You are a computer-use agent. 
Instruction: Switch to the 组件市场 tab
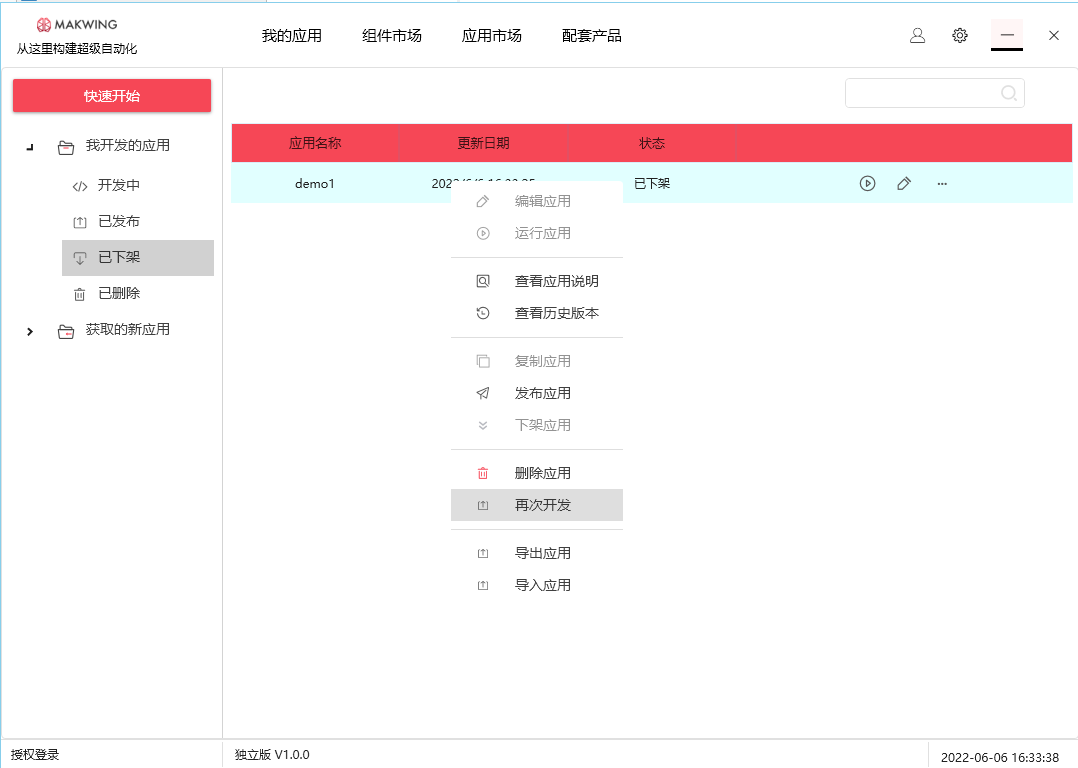[391, 33]
